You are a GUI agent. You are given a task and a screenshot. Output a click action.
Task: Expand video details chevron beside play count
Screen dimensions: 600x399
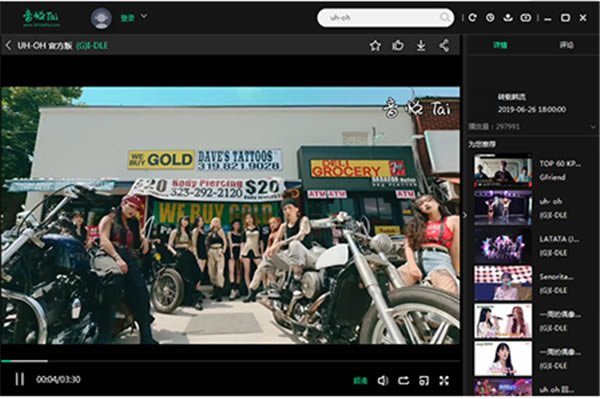click(593, 127)
